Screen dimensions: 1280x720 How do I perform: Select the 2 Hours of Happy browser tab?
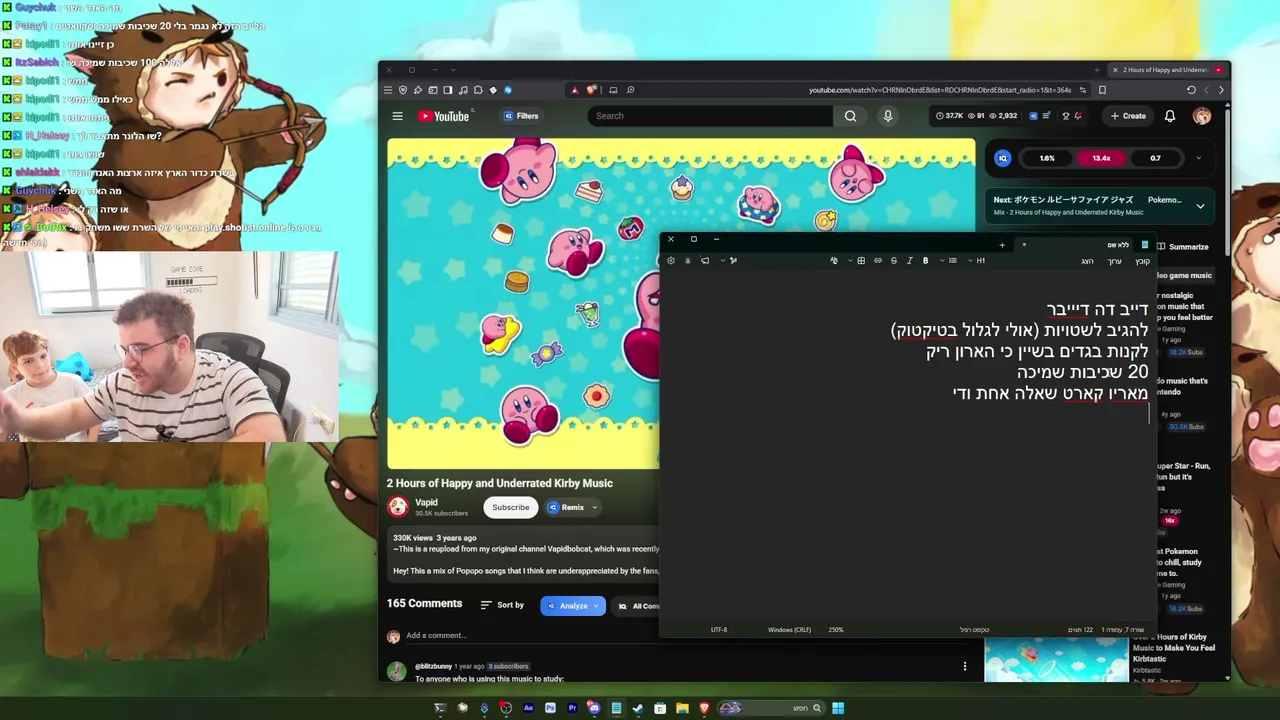[x=1170, y=70]
